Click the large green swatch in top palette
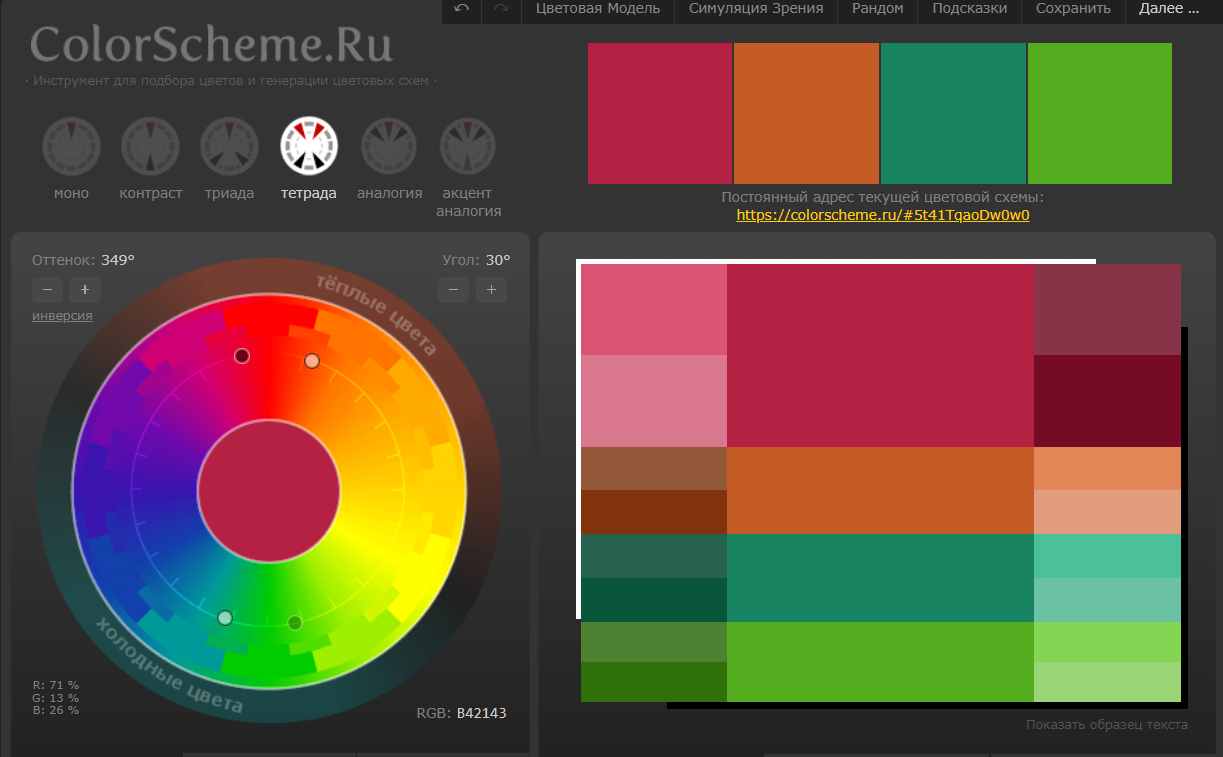 (x=1099, y=113)
